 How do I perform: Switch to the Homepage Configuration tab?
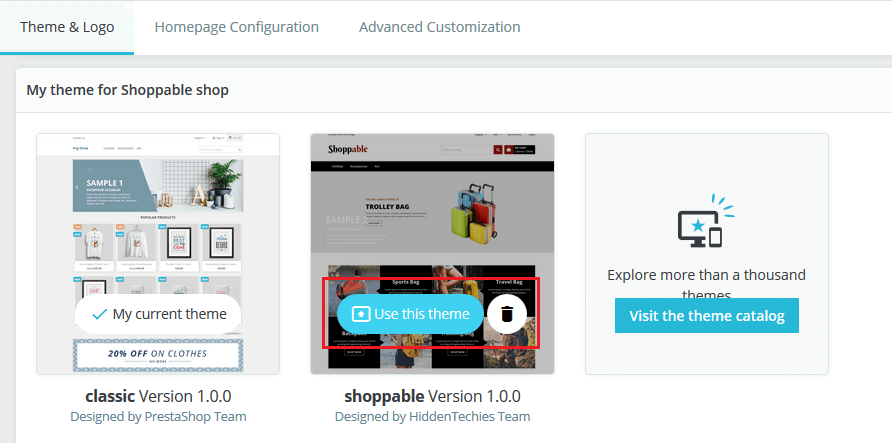[237, 27]
